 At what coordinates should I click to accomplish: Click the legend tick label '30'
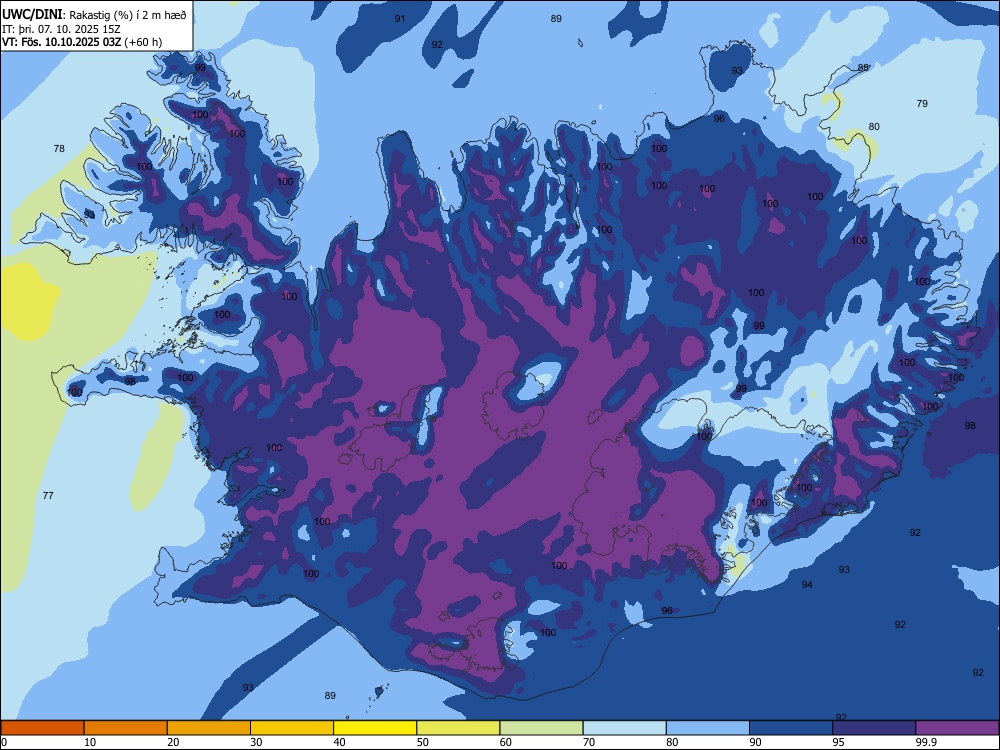(256, 742)
